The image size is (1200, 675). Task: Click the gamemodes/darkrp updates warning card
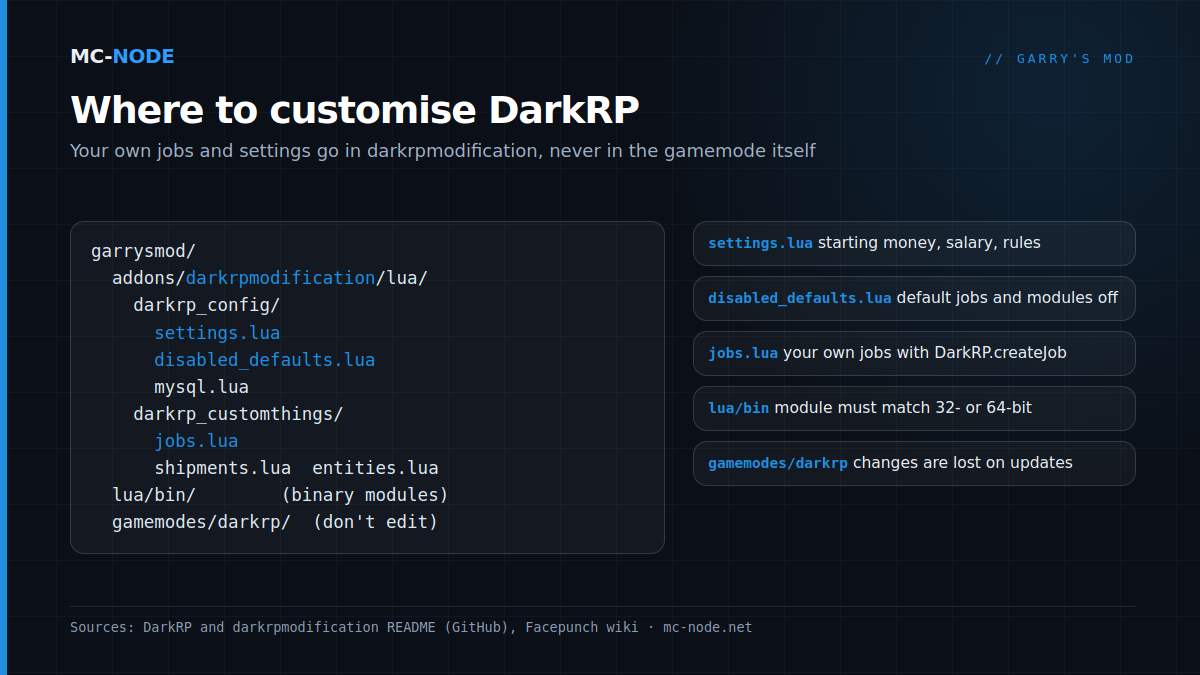pyautogui.click(x=914, y=463)
